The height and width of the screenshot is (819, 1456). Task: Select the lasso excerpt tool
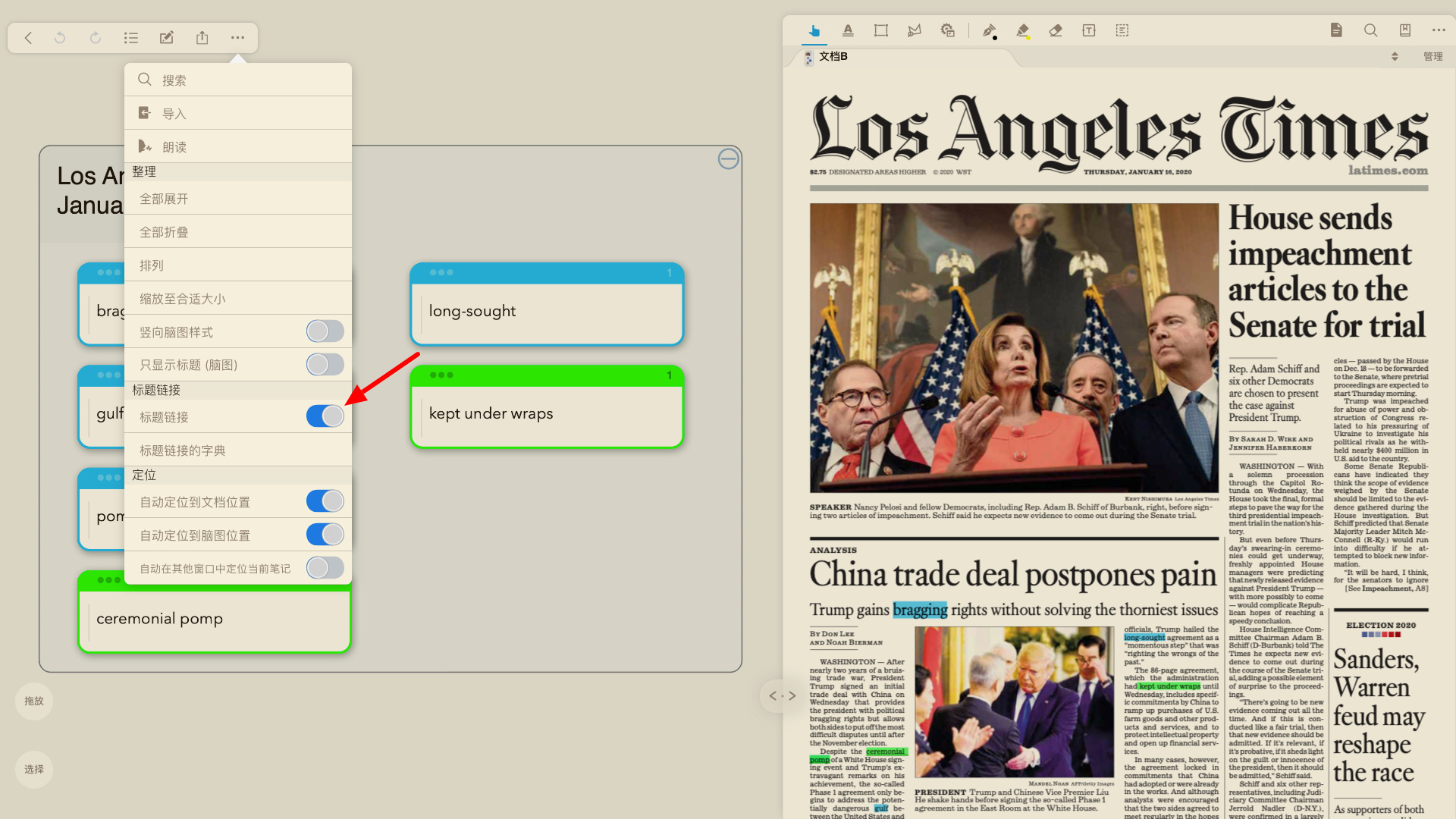point(914,30)
